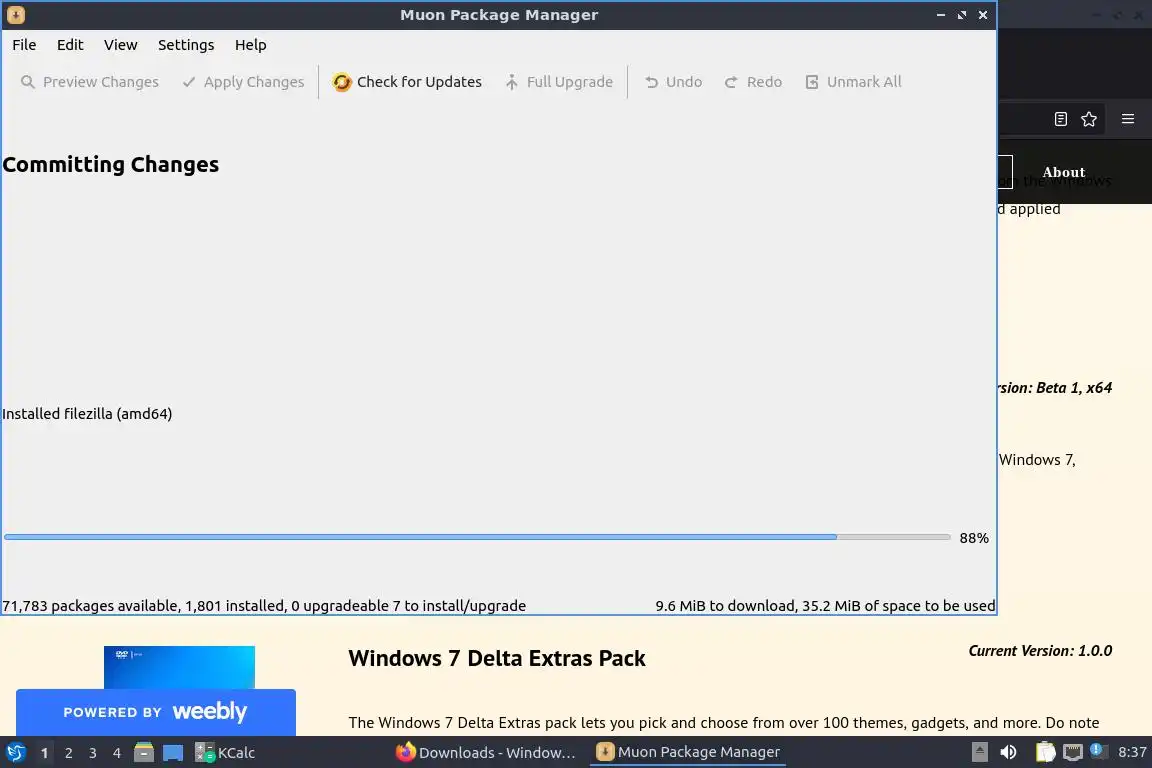Screen dimensions: 1152x768
Task: Click the Full Upgrade button
Action: coord(559,82)
